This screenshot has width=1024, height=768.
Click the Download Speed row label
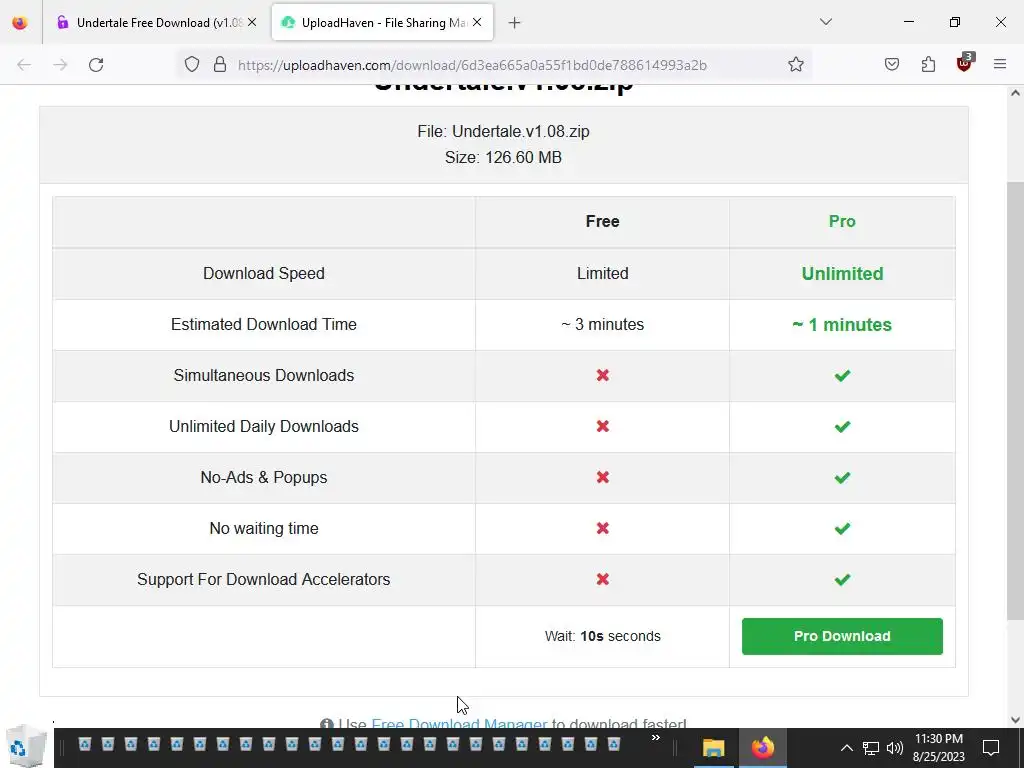click(x=264, y=274)
